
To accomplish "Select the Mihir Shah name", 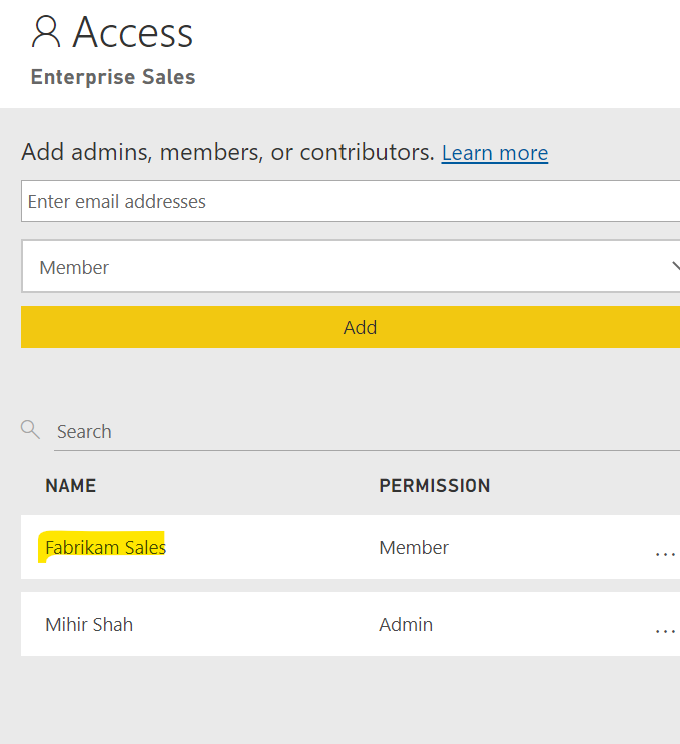I will [89, 625].
